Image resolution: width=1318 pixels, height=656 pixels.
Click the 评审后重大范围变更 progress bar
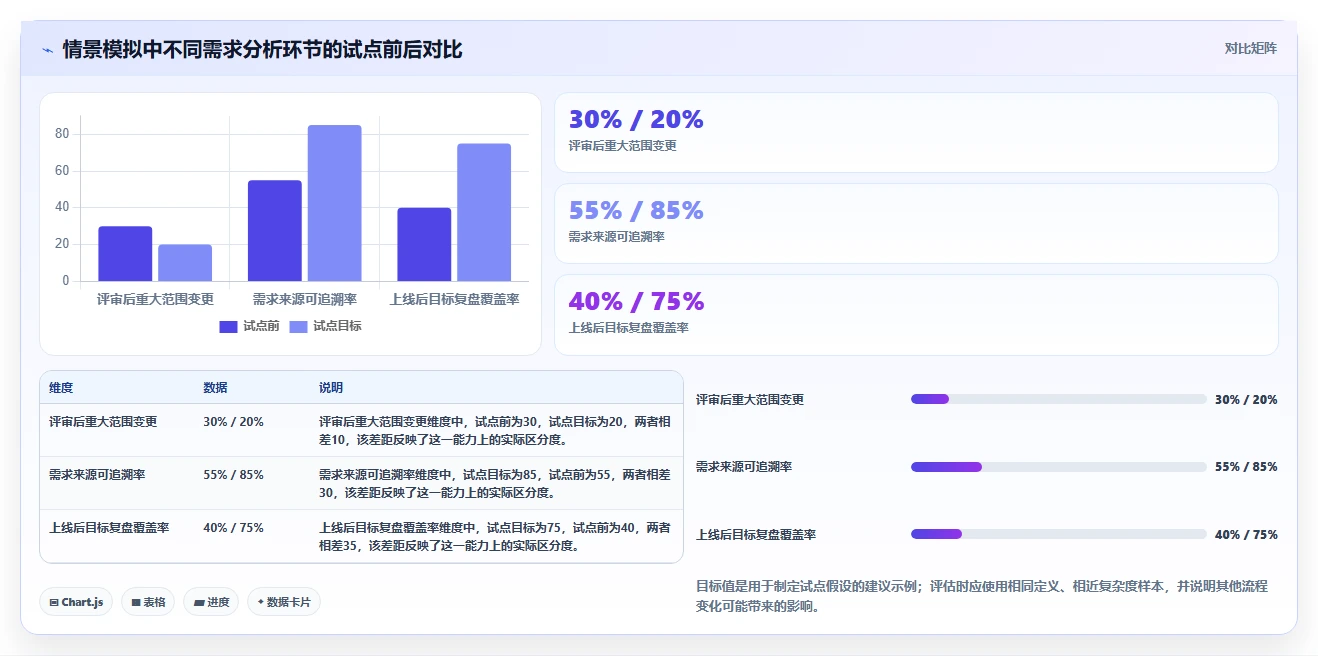(1059, 399)
